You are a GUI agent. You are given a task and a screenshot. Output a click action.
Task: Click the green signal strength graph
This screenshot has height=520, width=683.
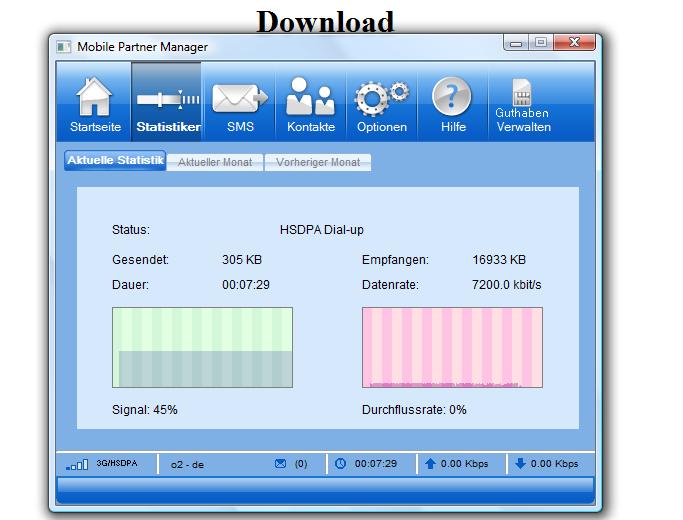coord(202,347)
